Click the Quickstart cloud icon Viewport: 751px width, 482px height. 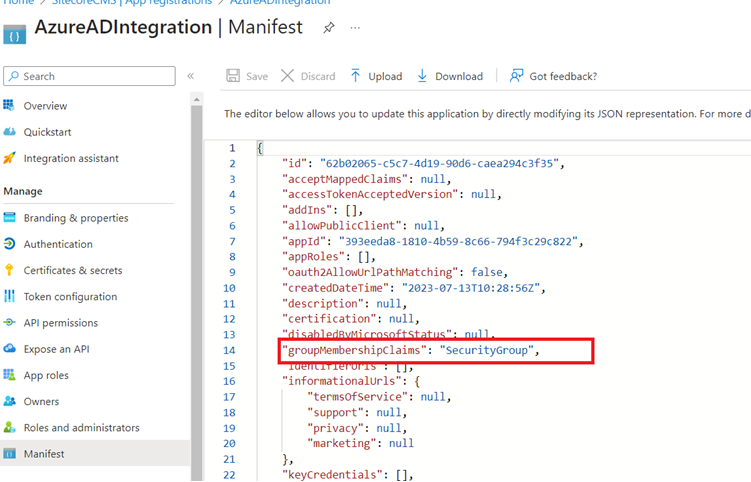9,131
